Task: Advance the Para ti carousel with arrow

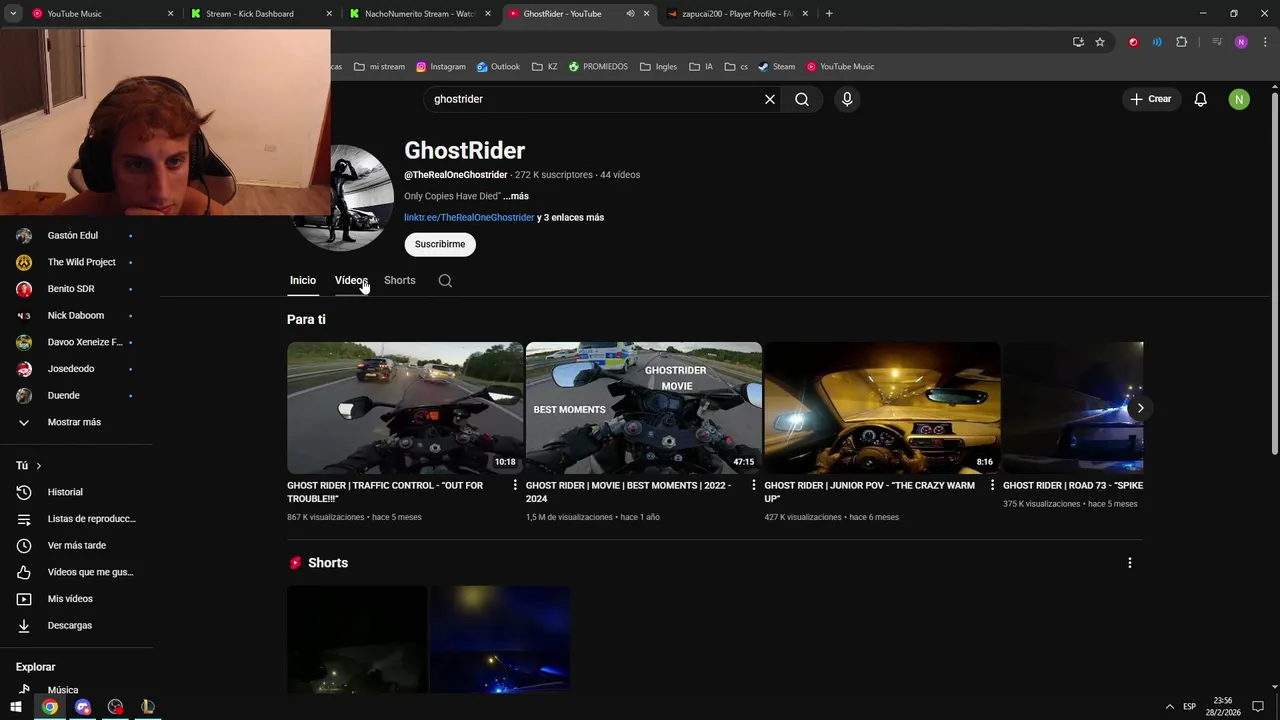Action: coord(1140,408)
